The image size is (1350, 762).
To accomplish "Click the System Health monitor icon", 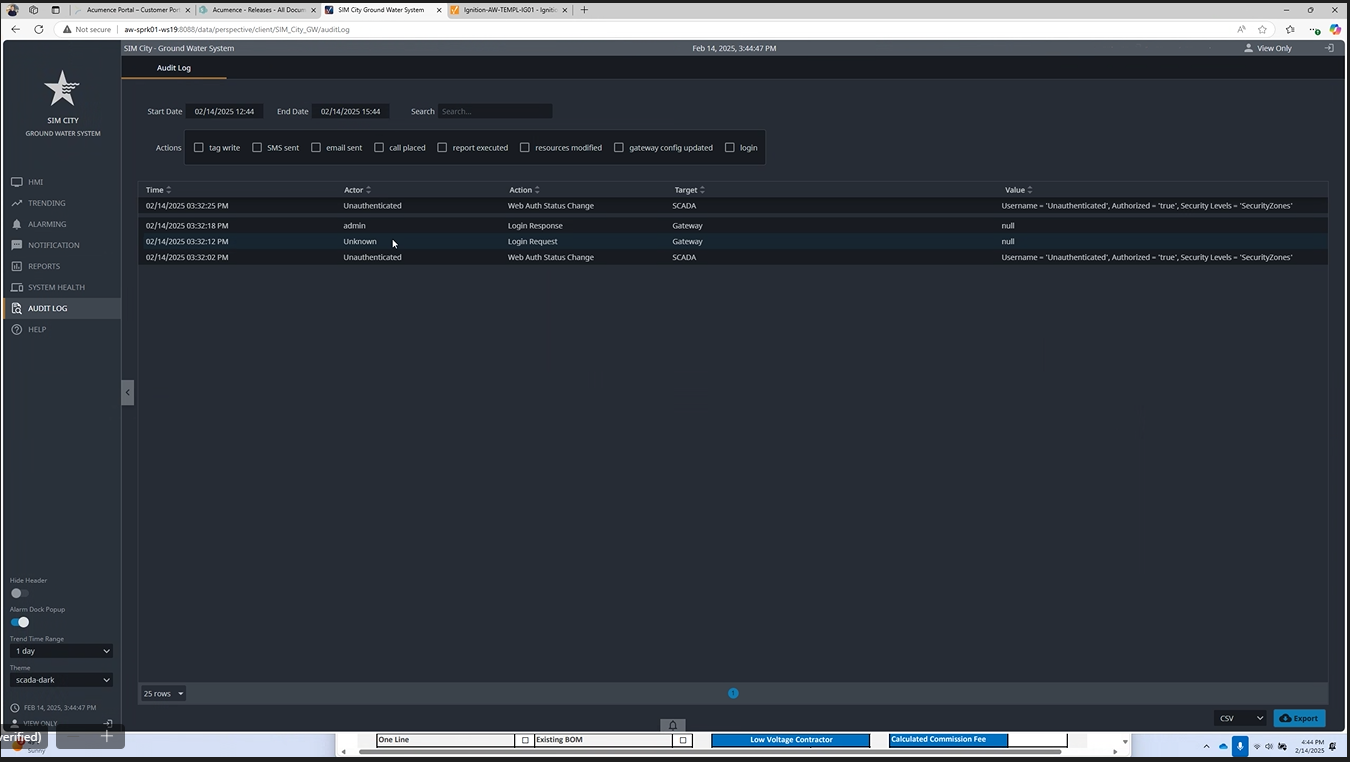I will click(17, 287).
